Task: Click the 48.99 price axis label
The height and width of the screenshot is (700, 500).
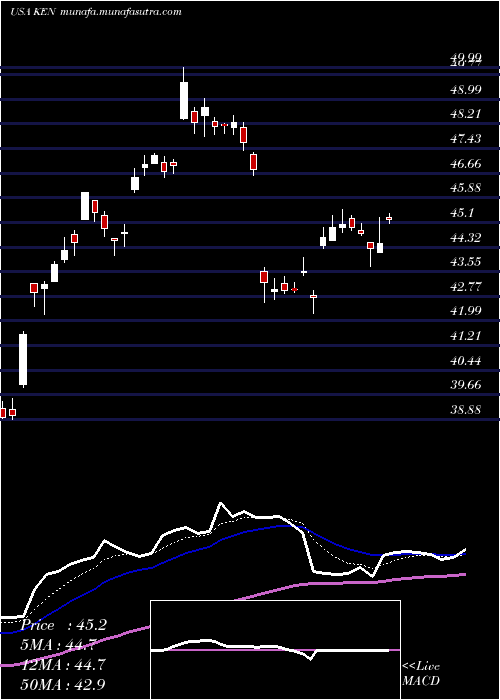Action: [x=467, y=90]
